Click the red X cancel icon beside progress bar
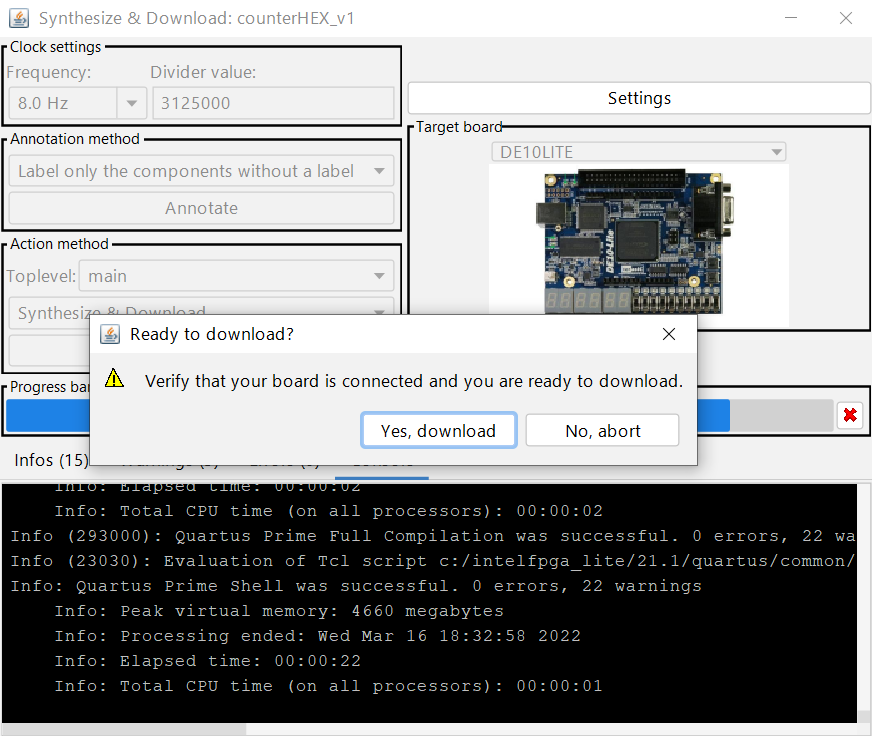The image size is (872, 736). (x=850, y=415)
